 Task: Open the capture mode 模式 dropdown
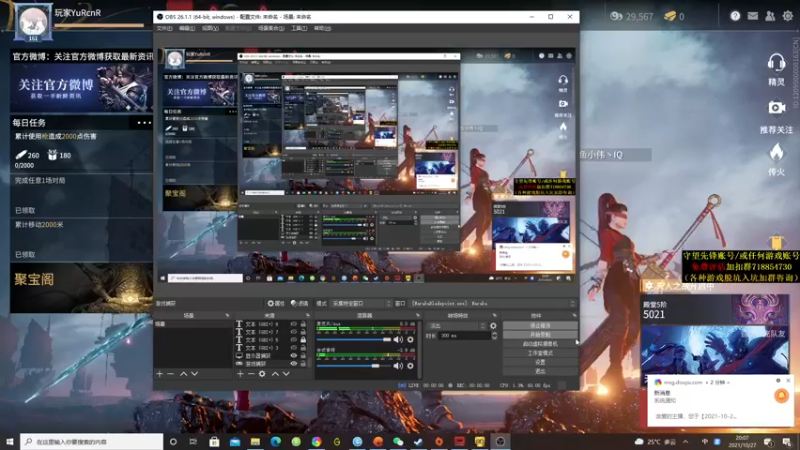tap(360, 303)
